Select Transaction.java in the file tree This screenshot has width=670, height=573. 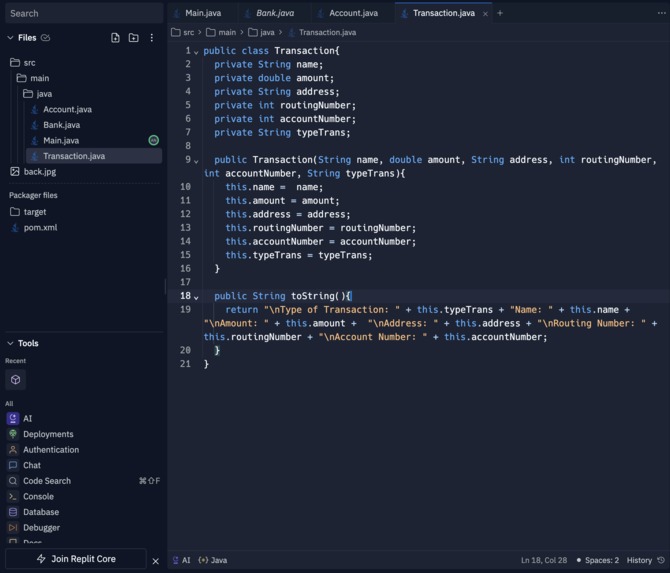pyautogui.click(x=94, y=156)
